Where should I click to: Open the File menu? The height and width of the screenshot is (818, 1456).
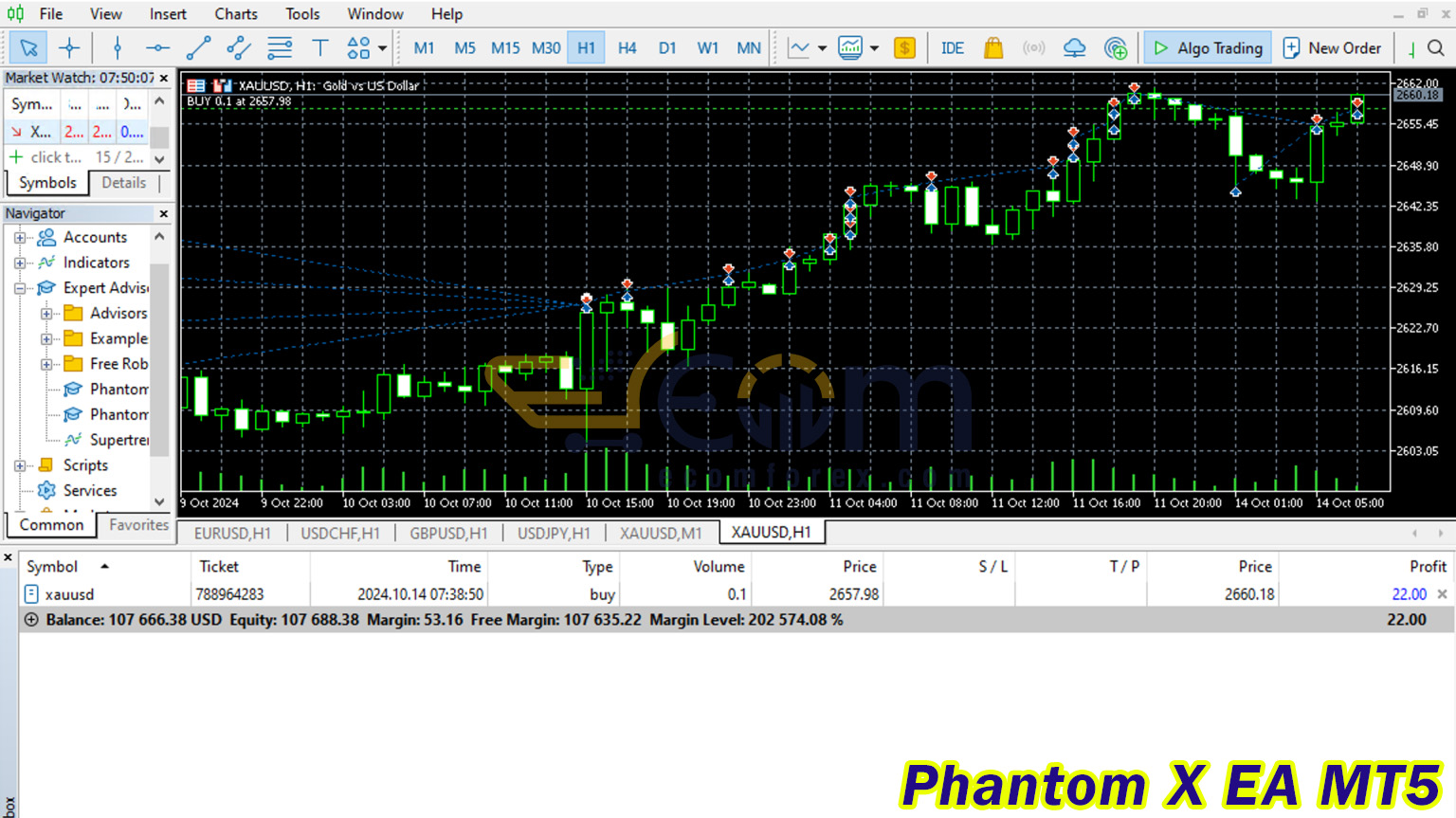(x=51, y=13)
